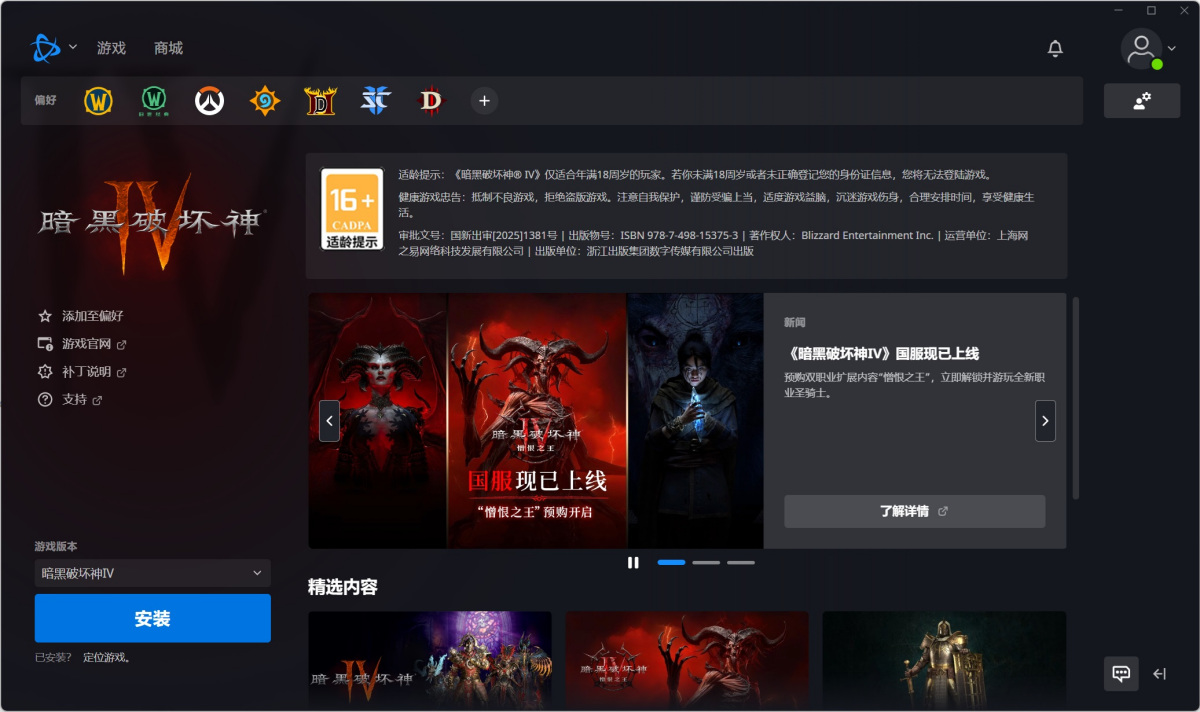This screenshot has width=1200, height=712.
Task: Select the StarCraft game icon
Action: tap(376, 101)
